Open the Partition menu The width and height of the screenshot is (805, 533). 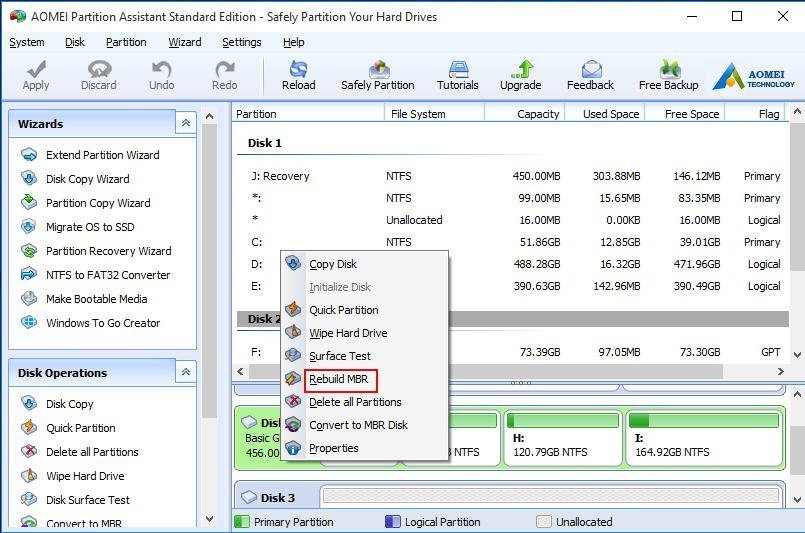[x=126, y=42]
